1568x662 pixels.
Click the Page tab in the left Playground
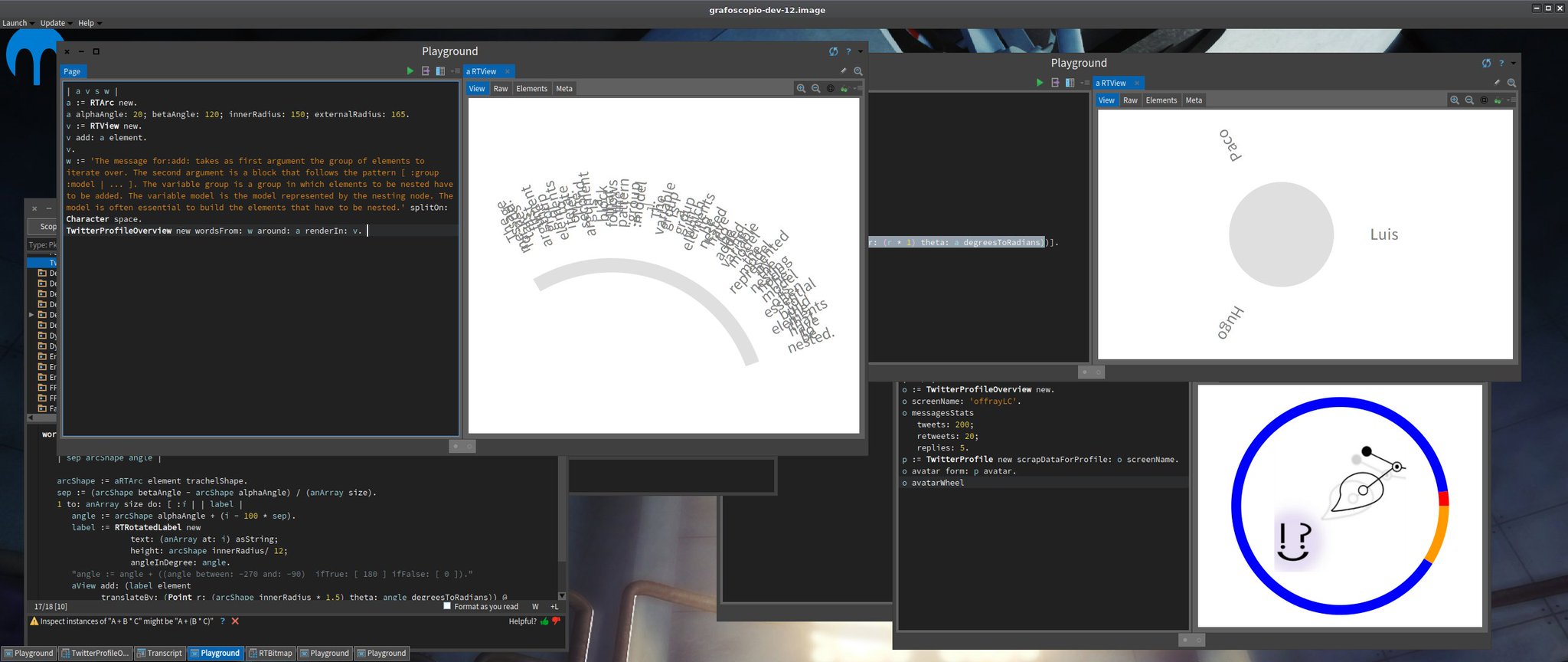72,71
